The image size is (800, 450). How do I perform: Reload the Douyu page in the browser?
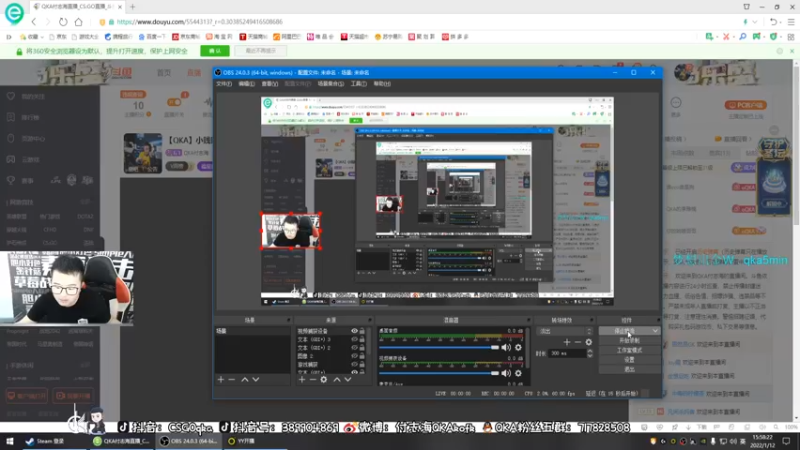point(63,22)
